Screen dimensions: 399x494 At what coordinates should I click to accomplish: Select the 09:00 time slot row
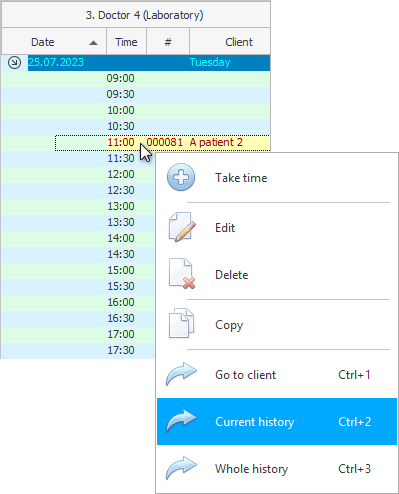coord(136,78)
